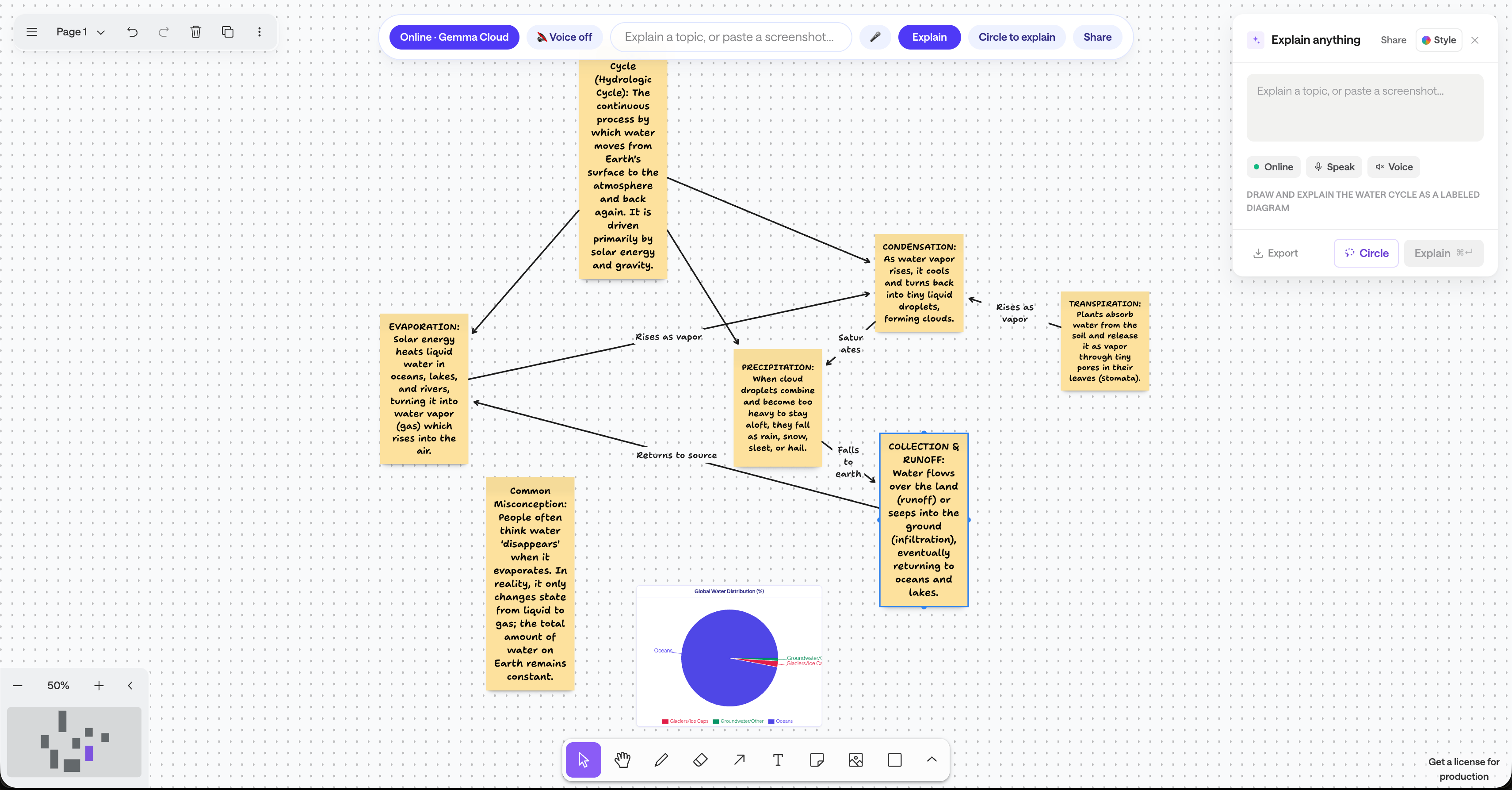
Task: Open the image media tool
Action: click(856, 759)
